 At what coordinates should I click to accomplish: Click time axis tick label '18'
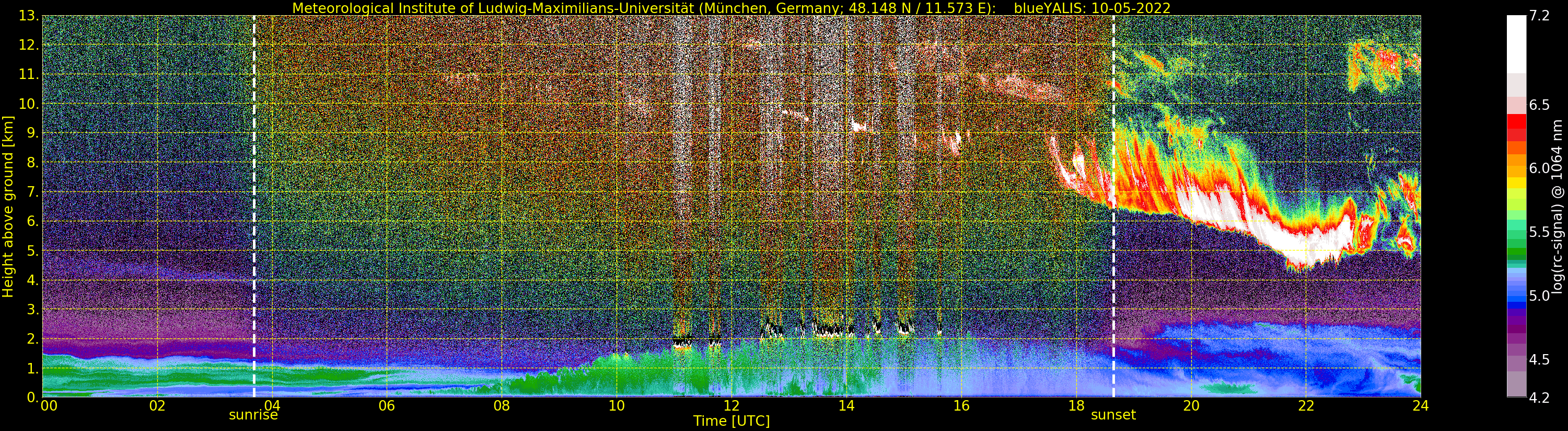click(x=1076, y=405)
